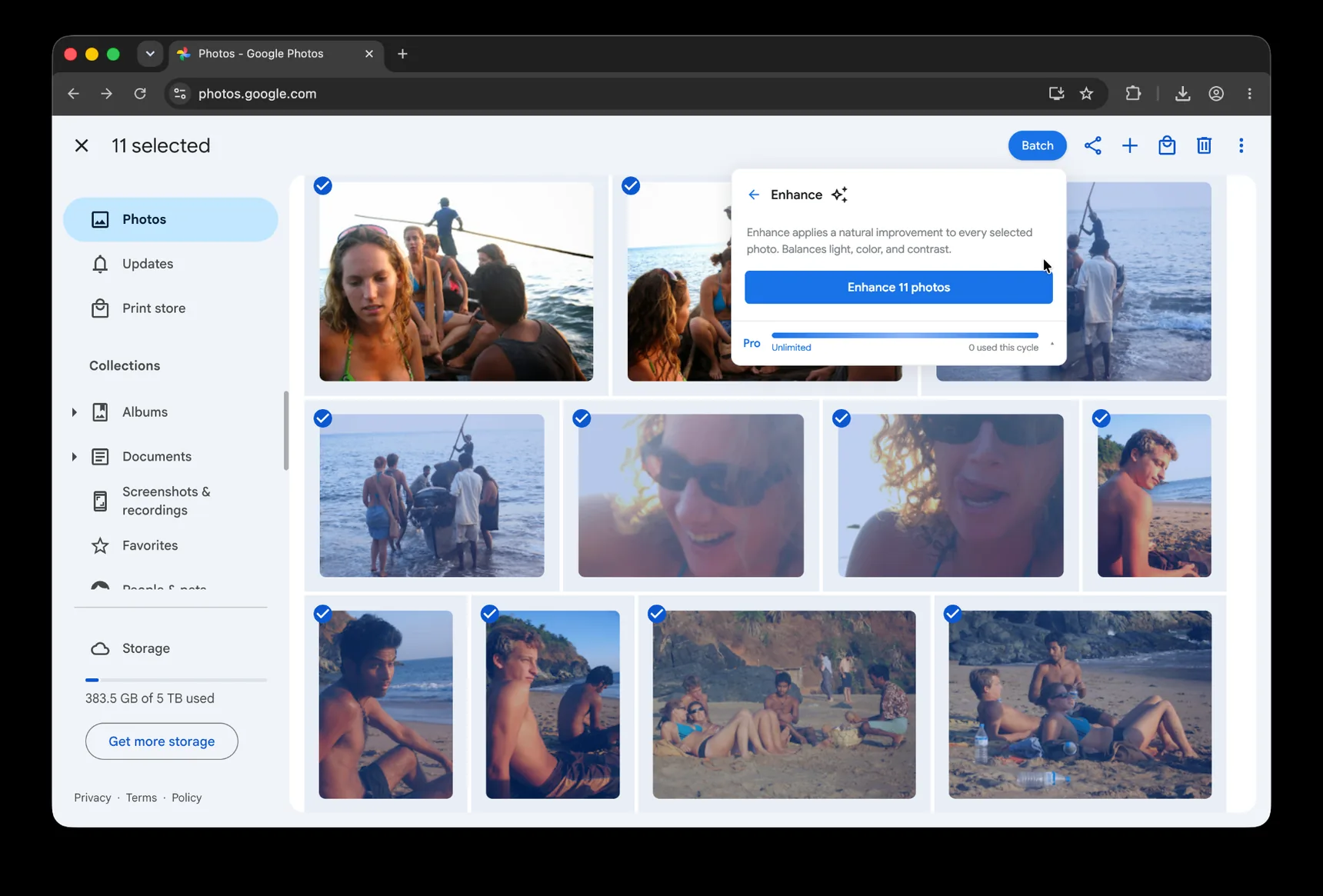Clear the selection with the X icon
Viewport: 1323px width, 896px height.
(x=82, y=145)
